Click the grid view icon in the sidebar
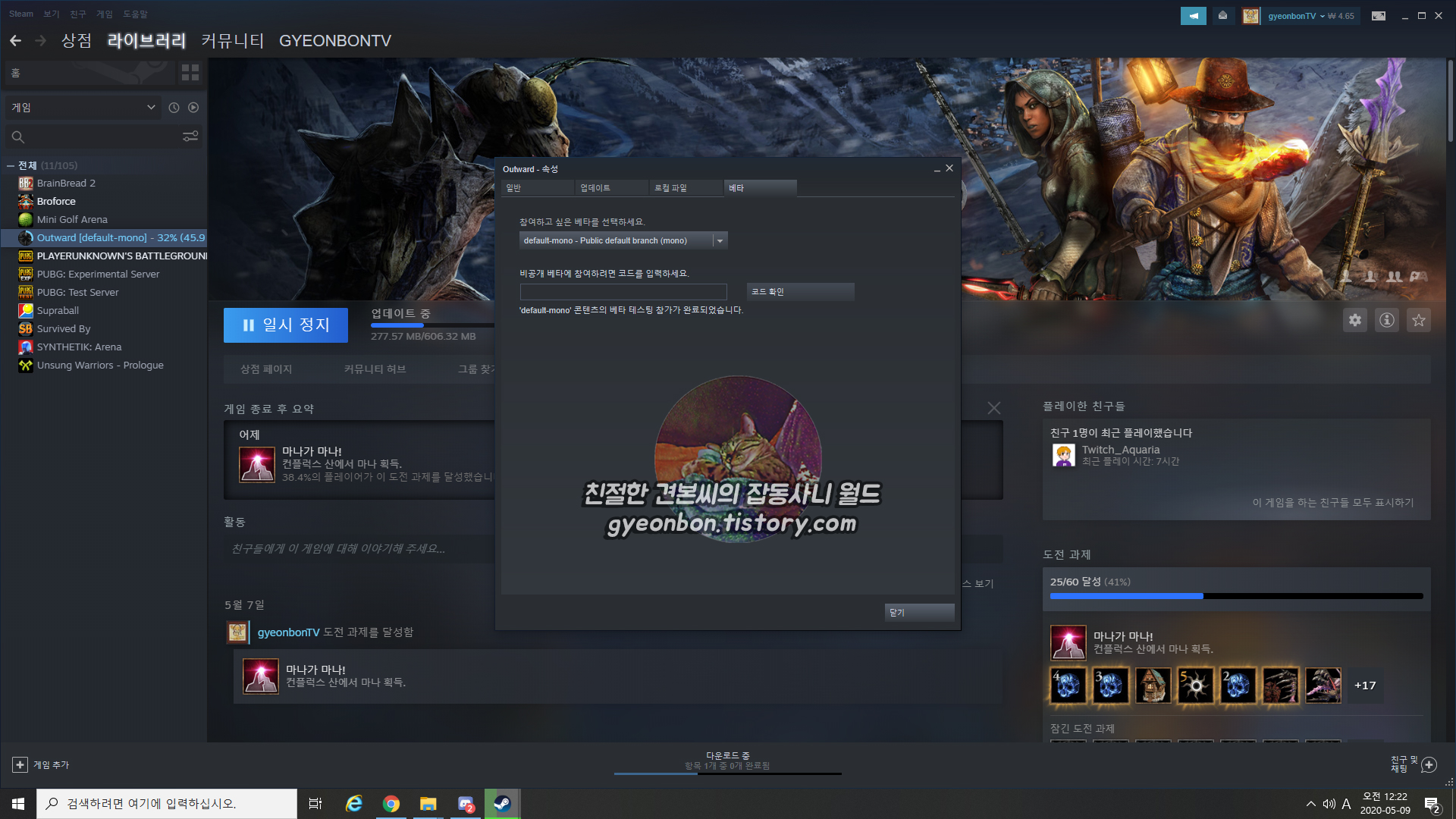1456x819 pixels. pos(190,73)
